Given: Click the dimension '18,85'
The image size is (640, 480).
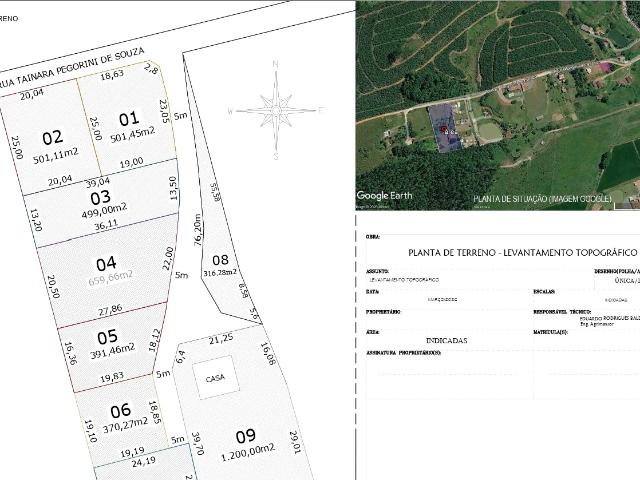Looking at the screenshot, I should [155, 412].
